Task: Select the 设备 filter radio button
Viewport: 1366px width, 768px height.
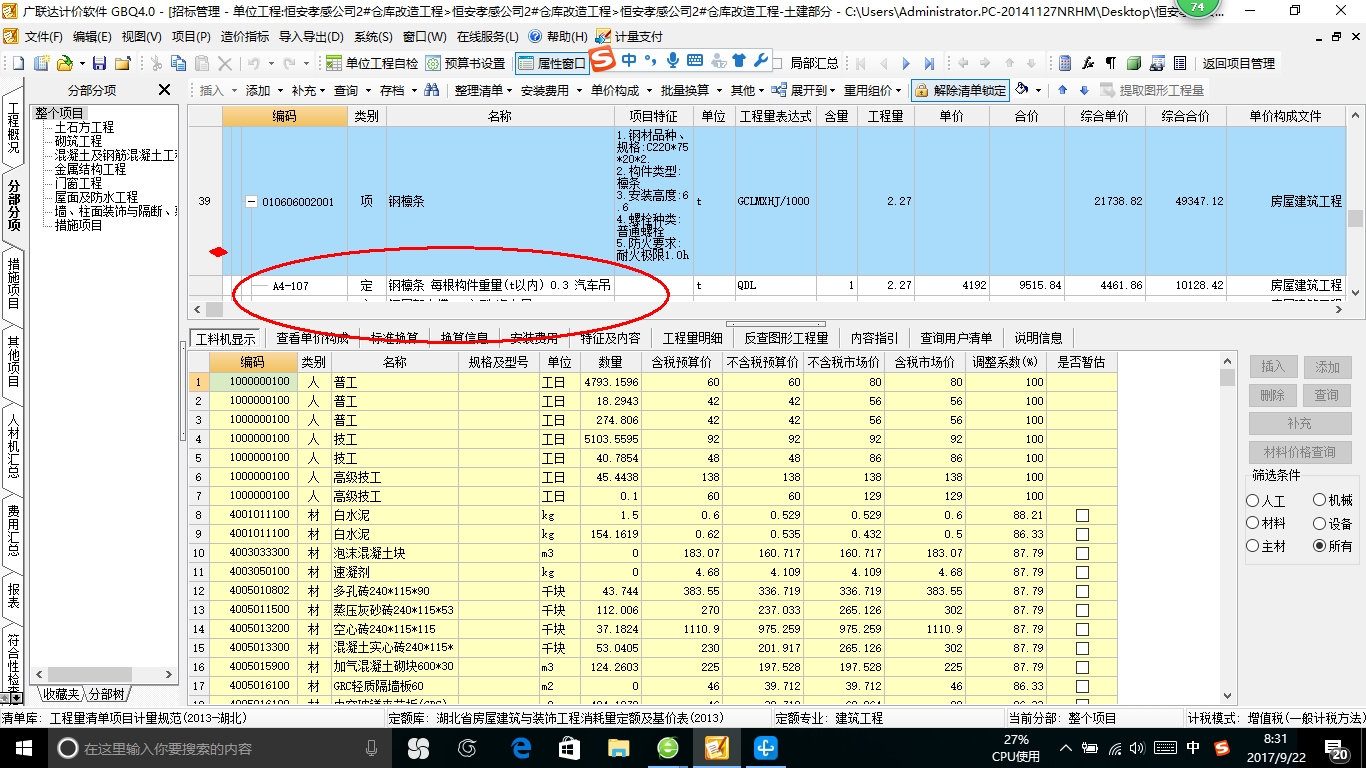Action: pos(1320,523)
